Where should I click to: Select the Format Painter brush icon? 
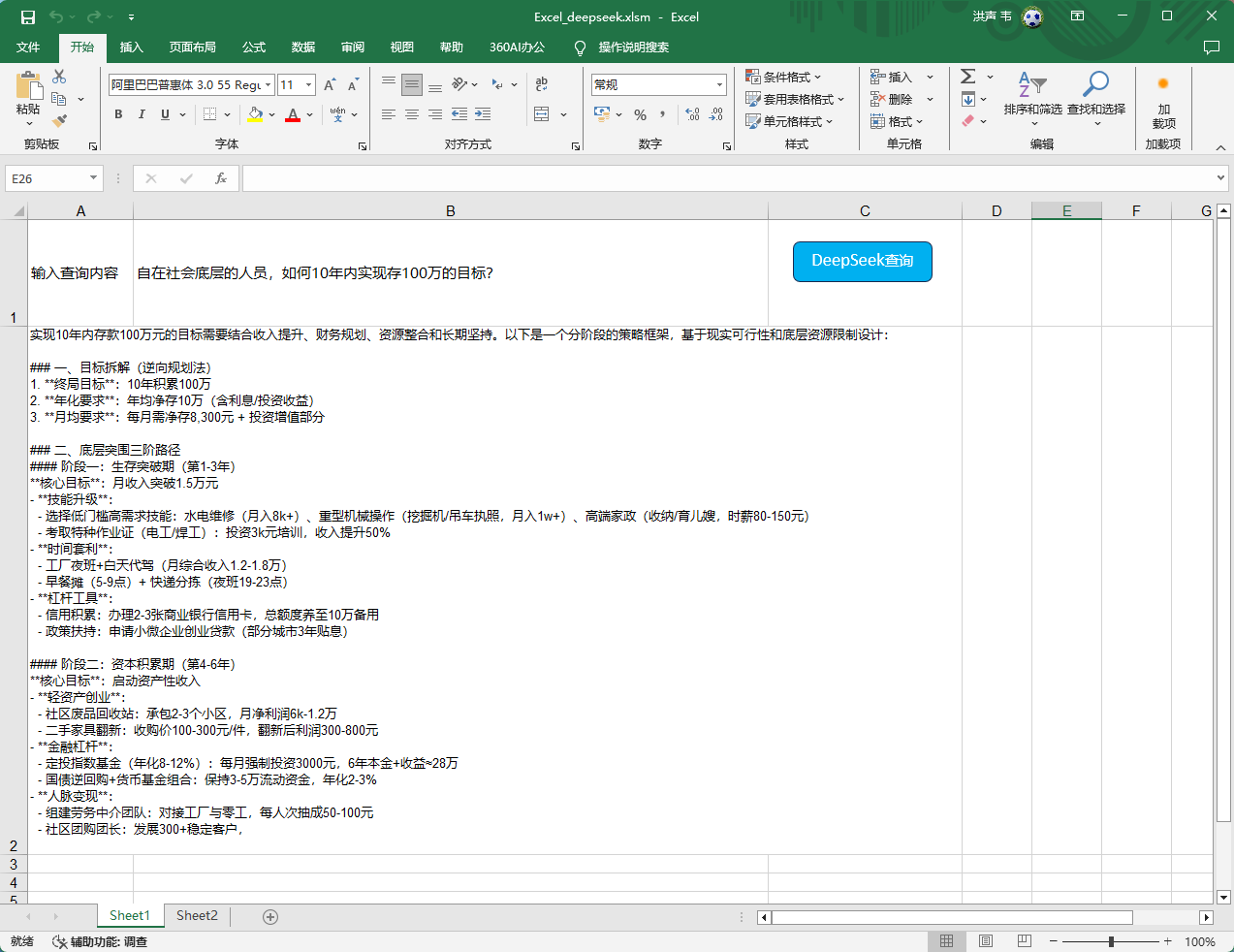tap(59, 121)
